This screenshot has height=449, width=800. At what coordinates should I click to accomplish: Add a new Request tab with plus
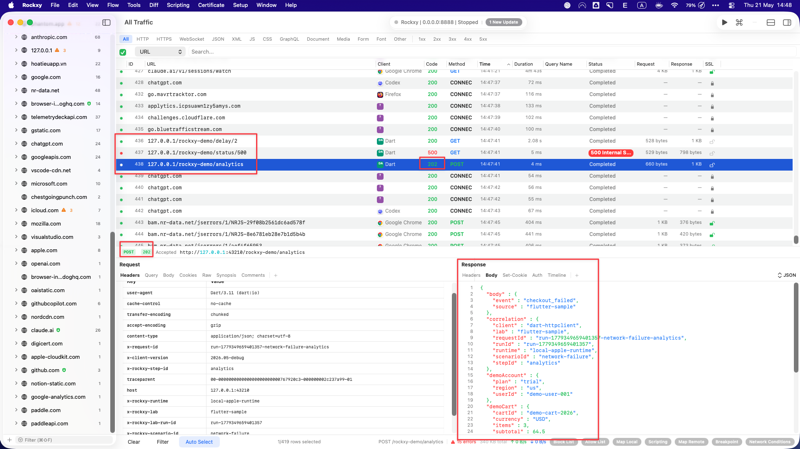[276, 275]
